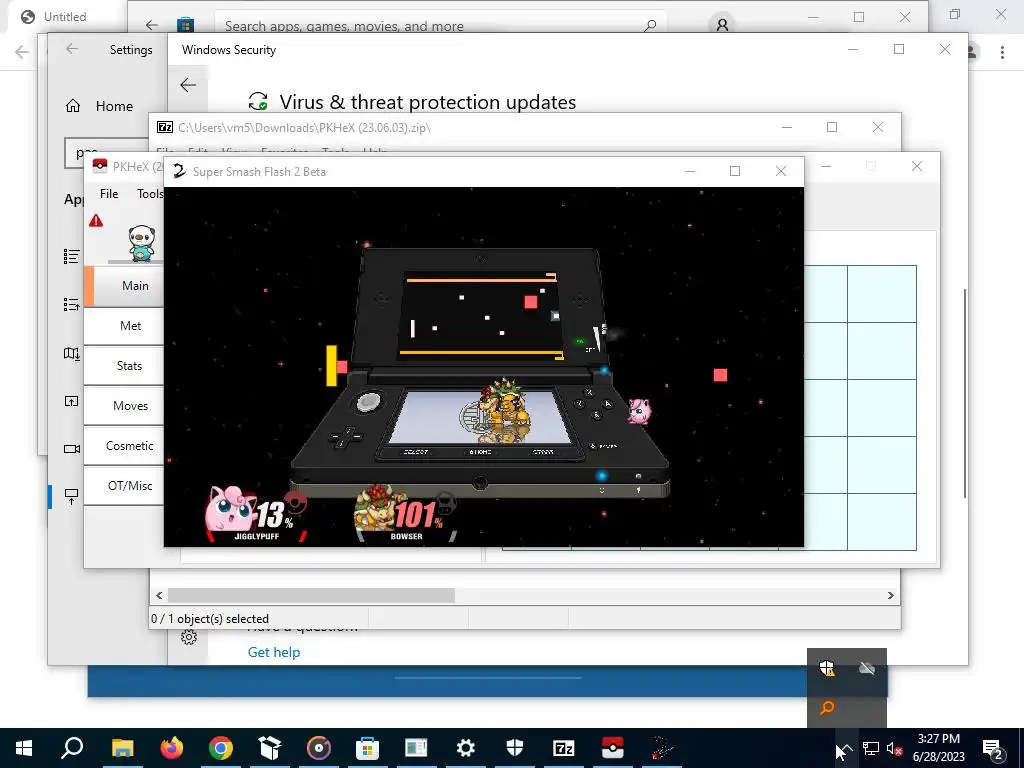
Task: Open the Microsoft Store profile icon
Action: (x=722, y=25)
